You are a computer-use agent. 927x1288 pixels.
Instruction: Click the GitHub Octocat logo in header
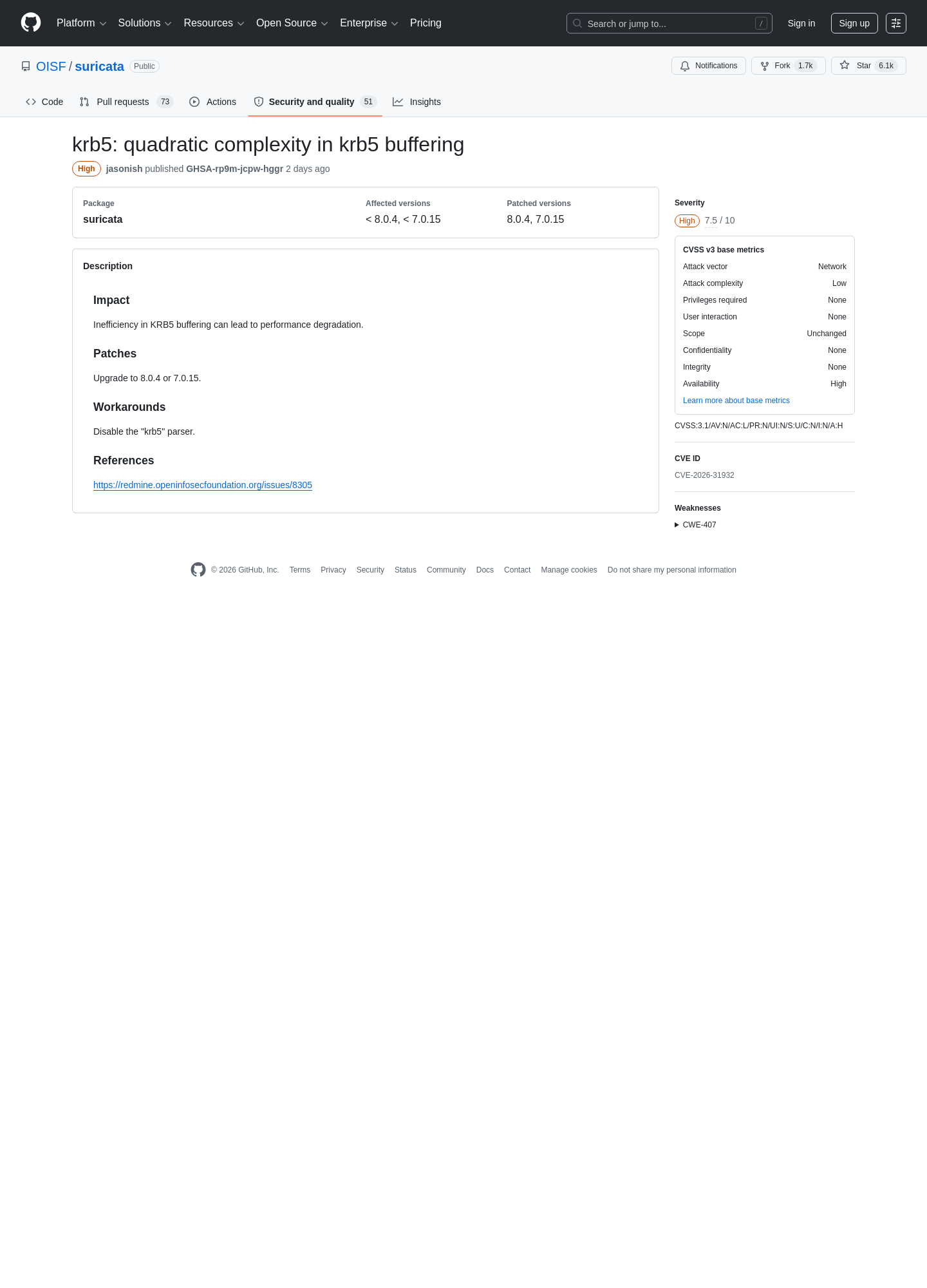[31, 23]
